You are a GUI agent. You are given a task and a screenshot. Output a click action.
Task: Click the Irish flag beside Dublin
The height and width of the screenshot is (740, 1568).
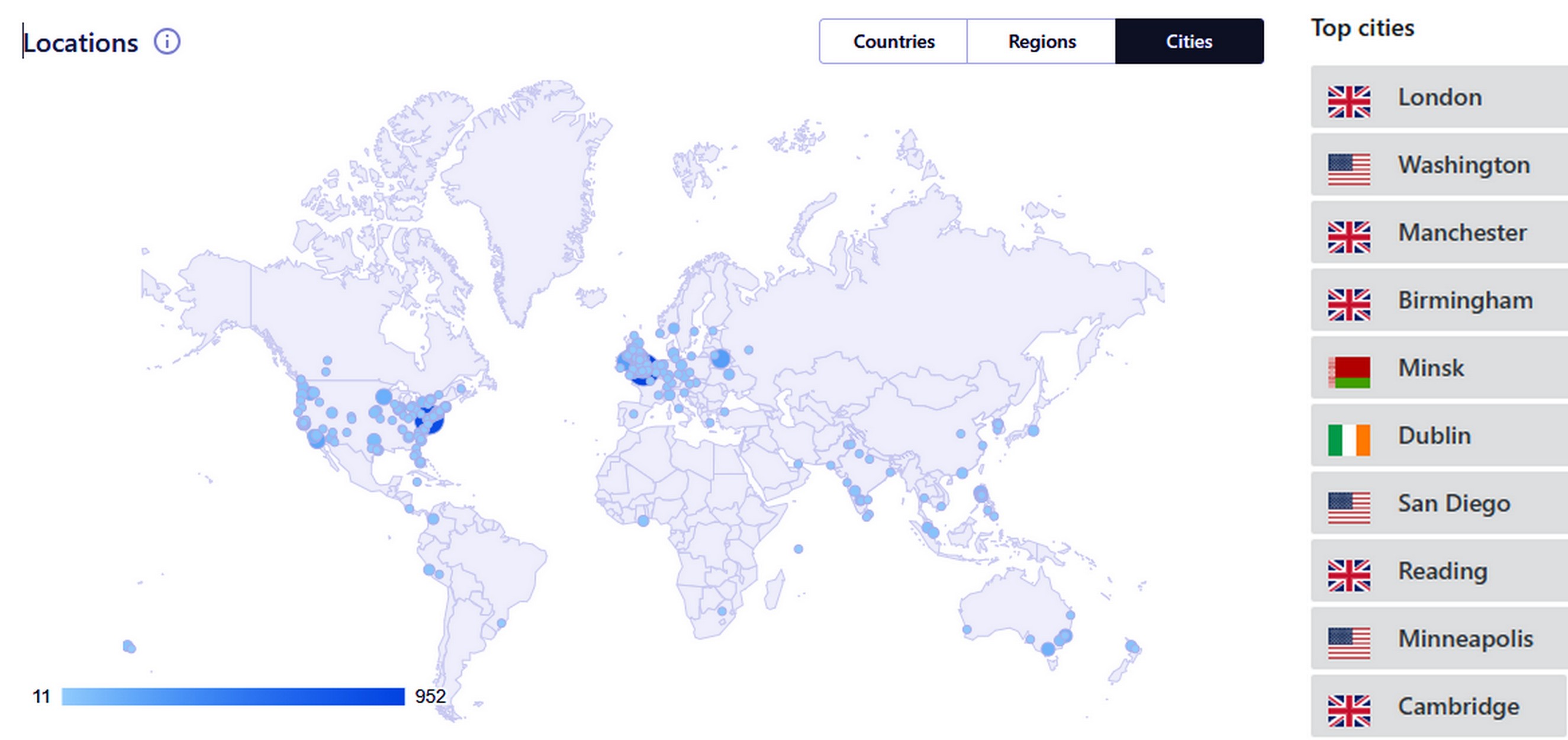point(1348,439)
